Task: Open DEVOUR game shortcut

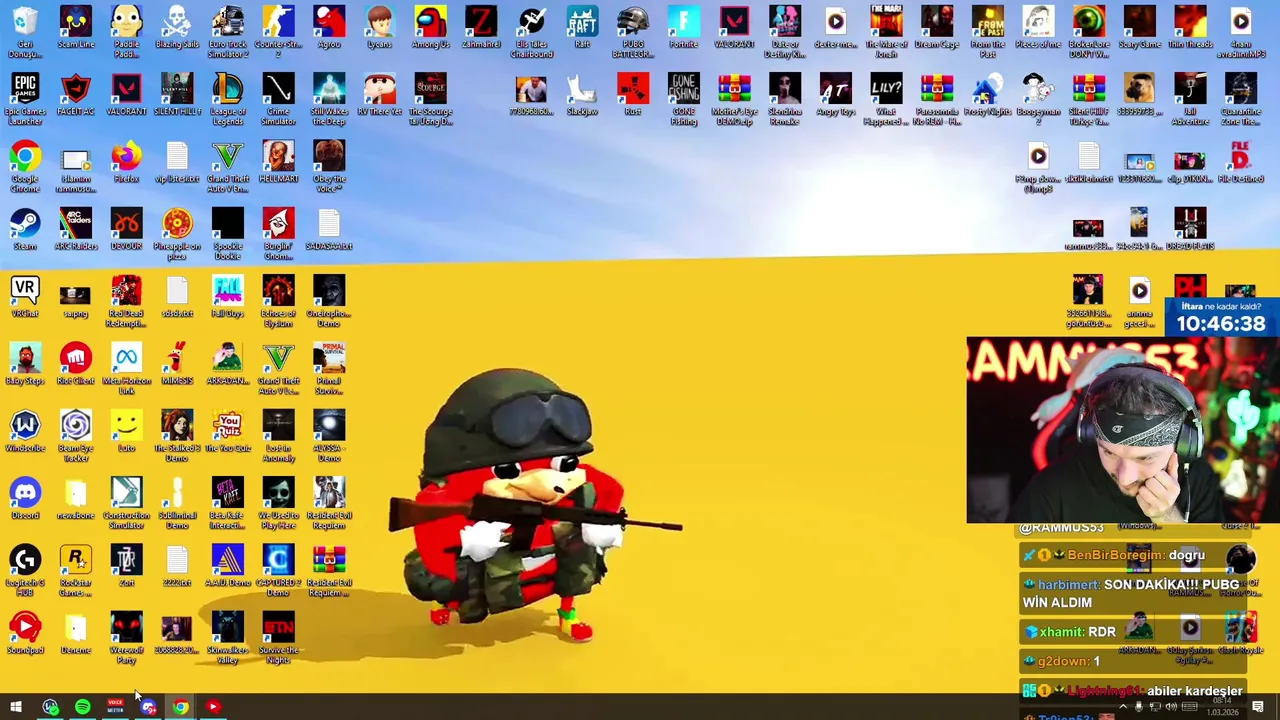Action: click(x=126, y=229)
